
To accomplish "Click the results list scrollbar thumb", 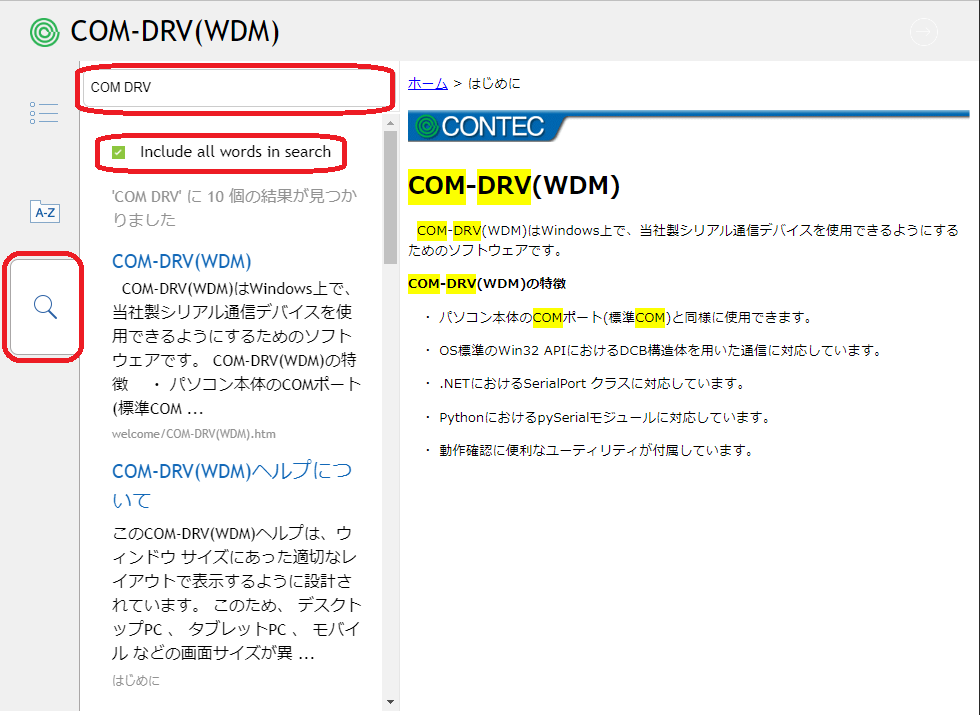I will click(x=391, y=197).
